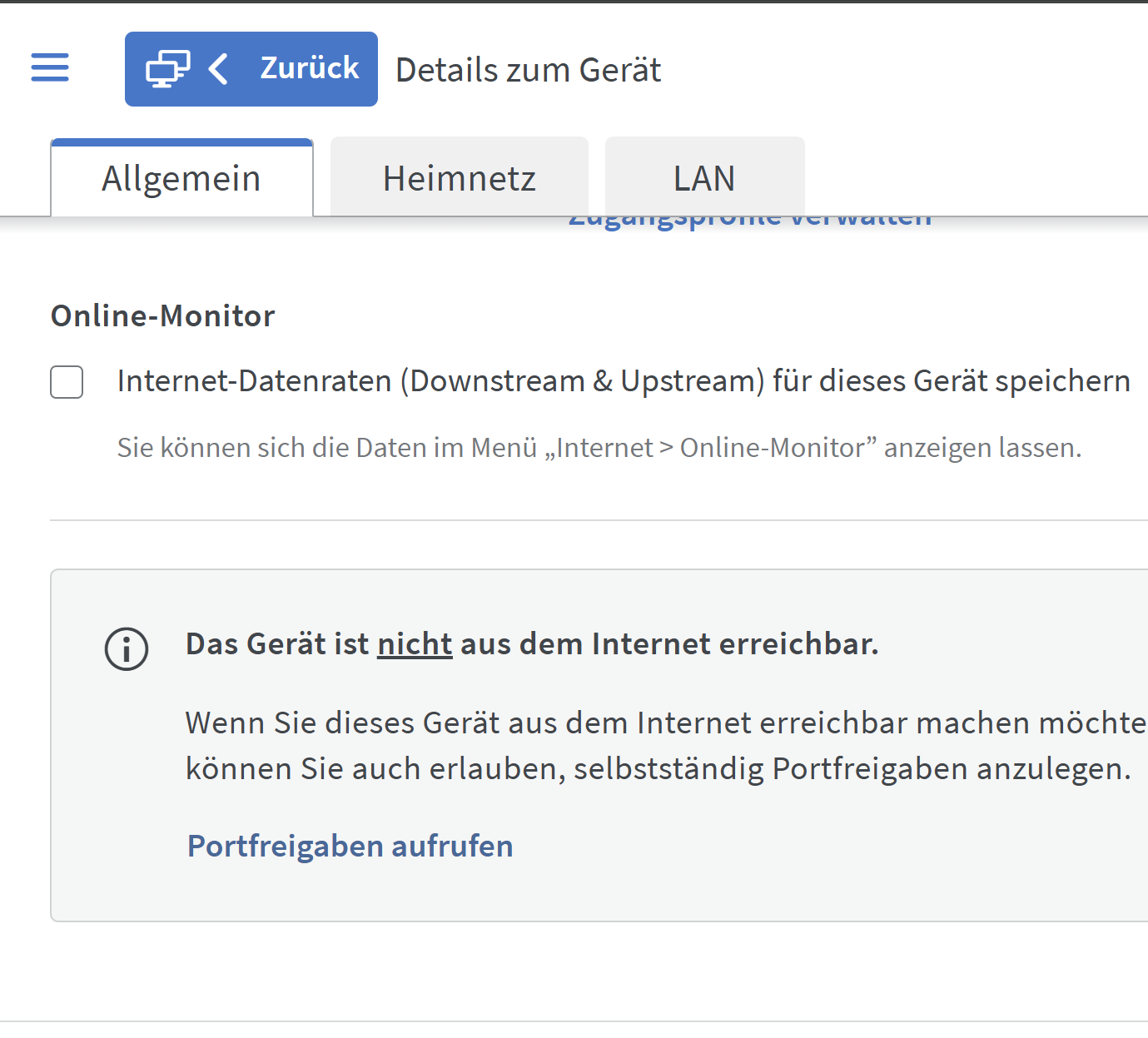Click the line mentioning selbstständig Portfreigaben anzulegen
Screen dimensions: 1148x1038
(x=658, y=768)
